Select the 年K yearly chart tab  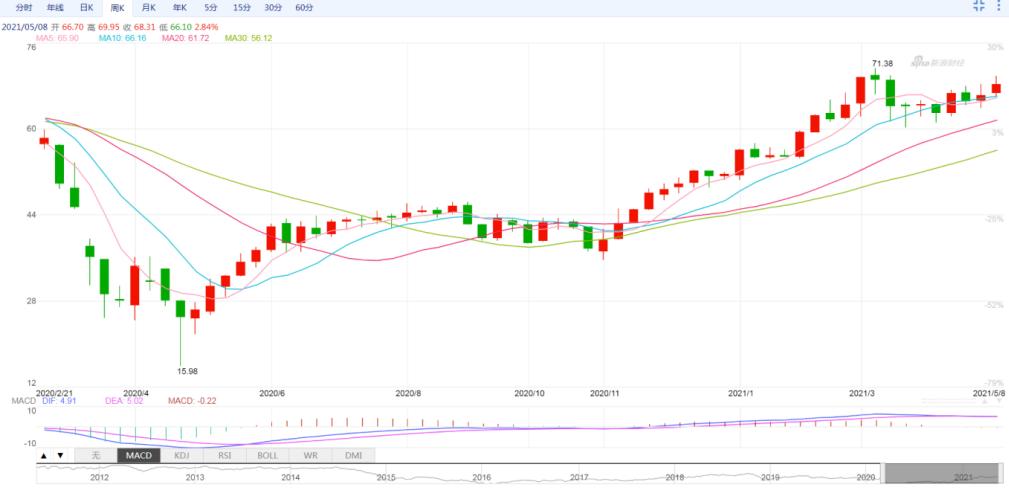click(180, 8)
